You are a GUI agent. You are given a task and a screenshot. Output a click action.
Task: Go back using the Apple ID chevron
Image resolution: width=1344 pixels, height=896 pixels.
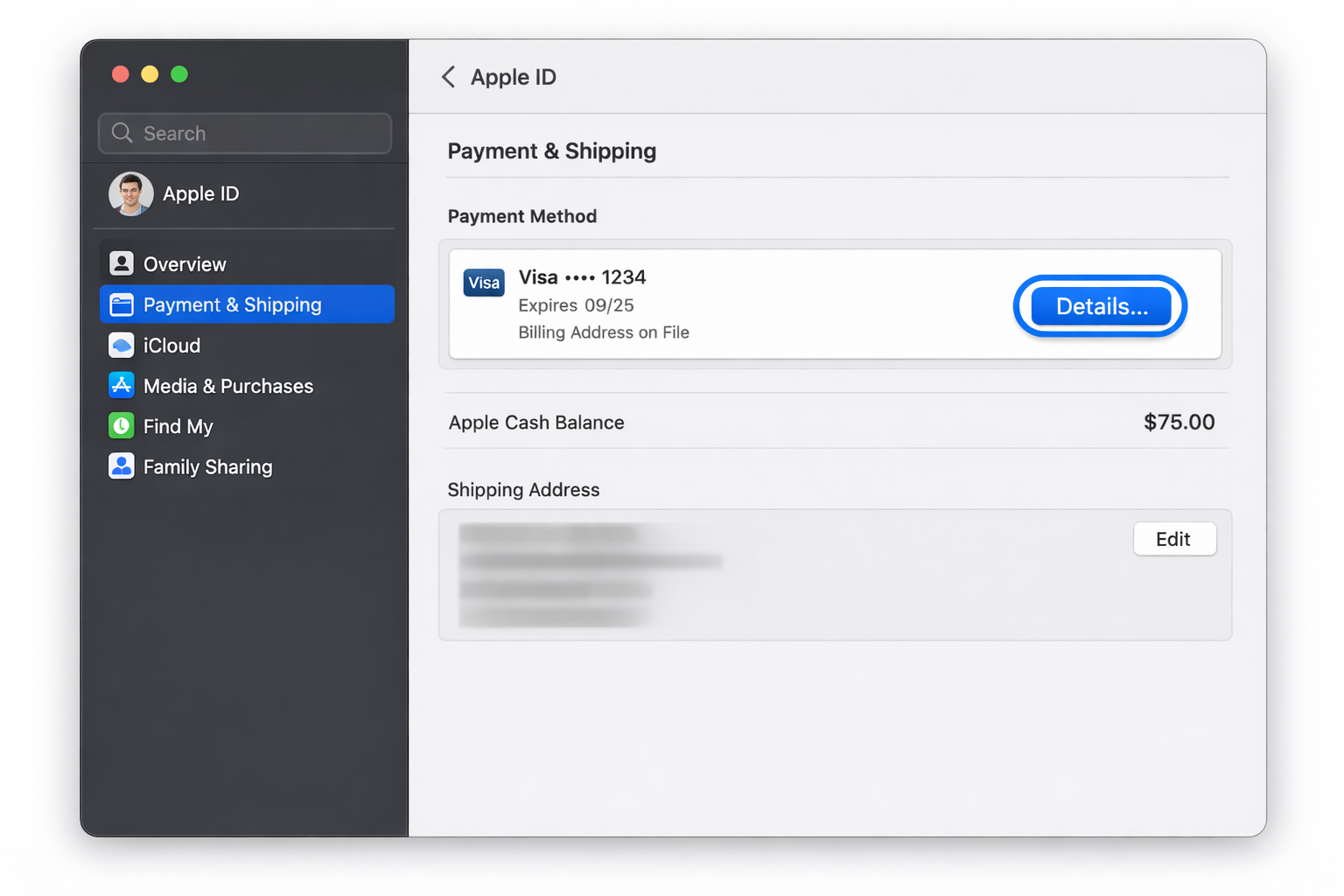pyautogui.click(x=449, y=77)
